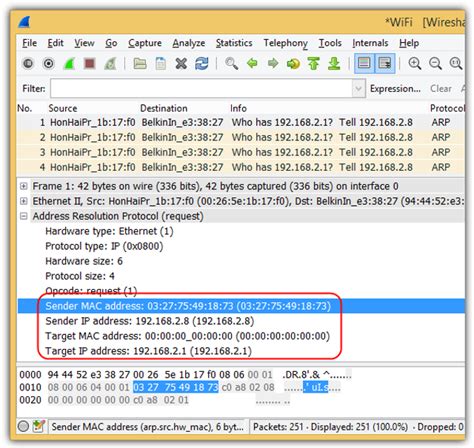Open a capture file (folder icon)
Viewport: 474px width, 448px height.
(x=140, y=63)
